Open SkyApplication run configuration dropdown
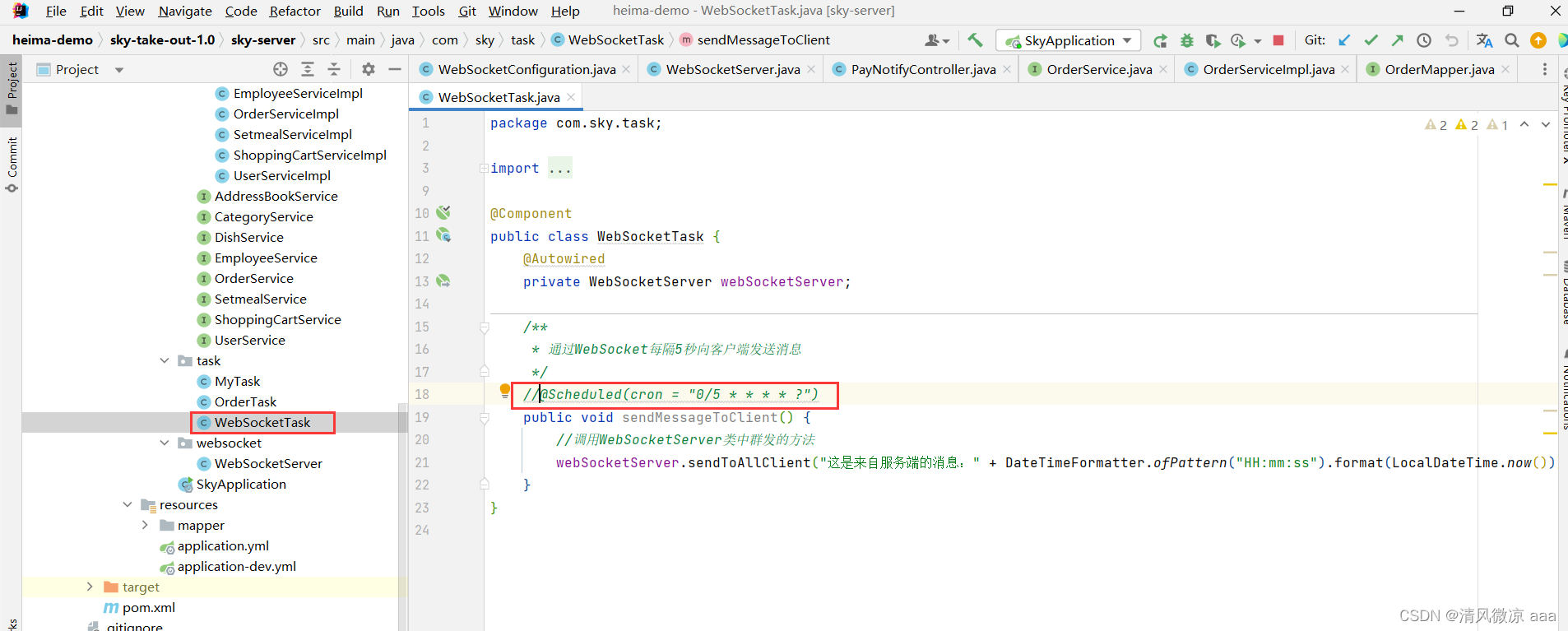 [1068, 40]
